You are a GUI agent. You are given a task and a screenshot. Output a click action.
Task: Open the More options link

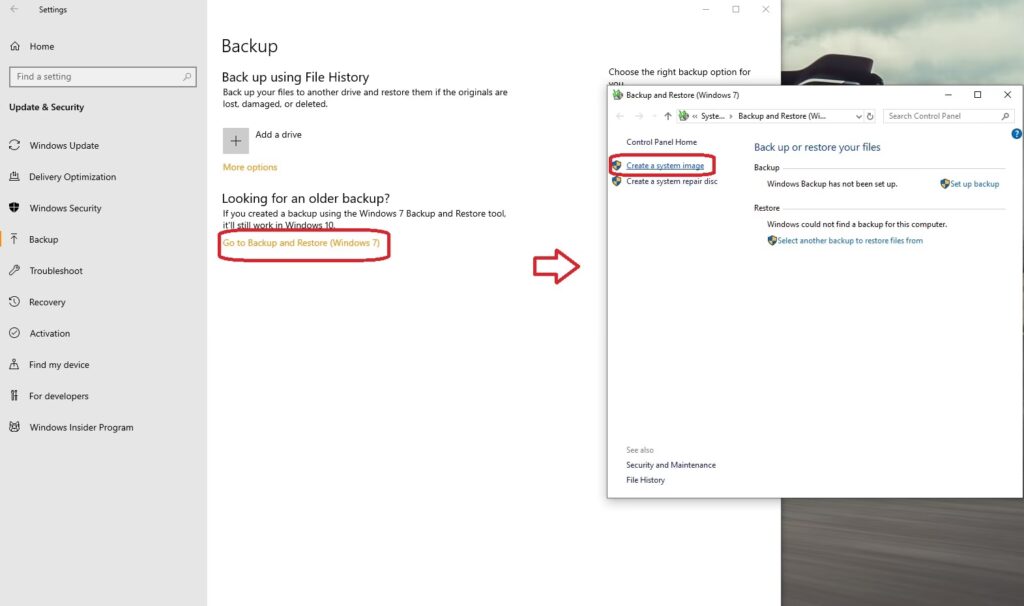click(x=250, y=167)
